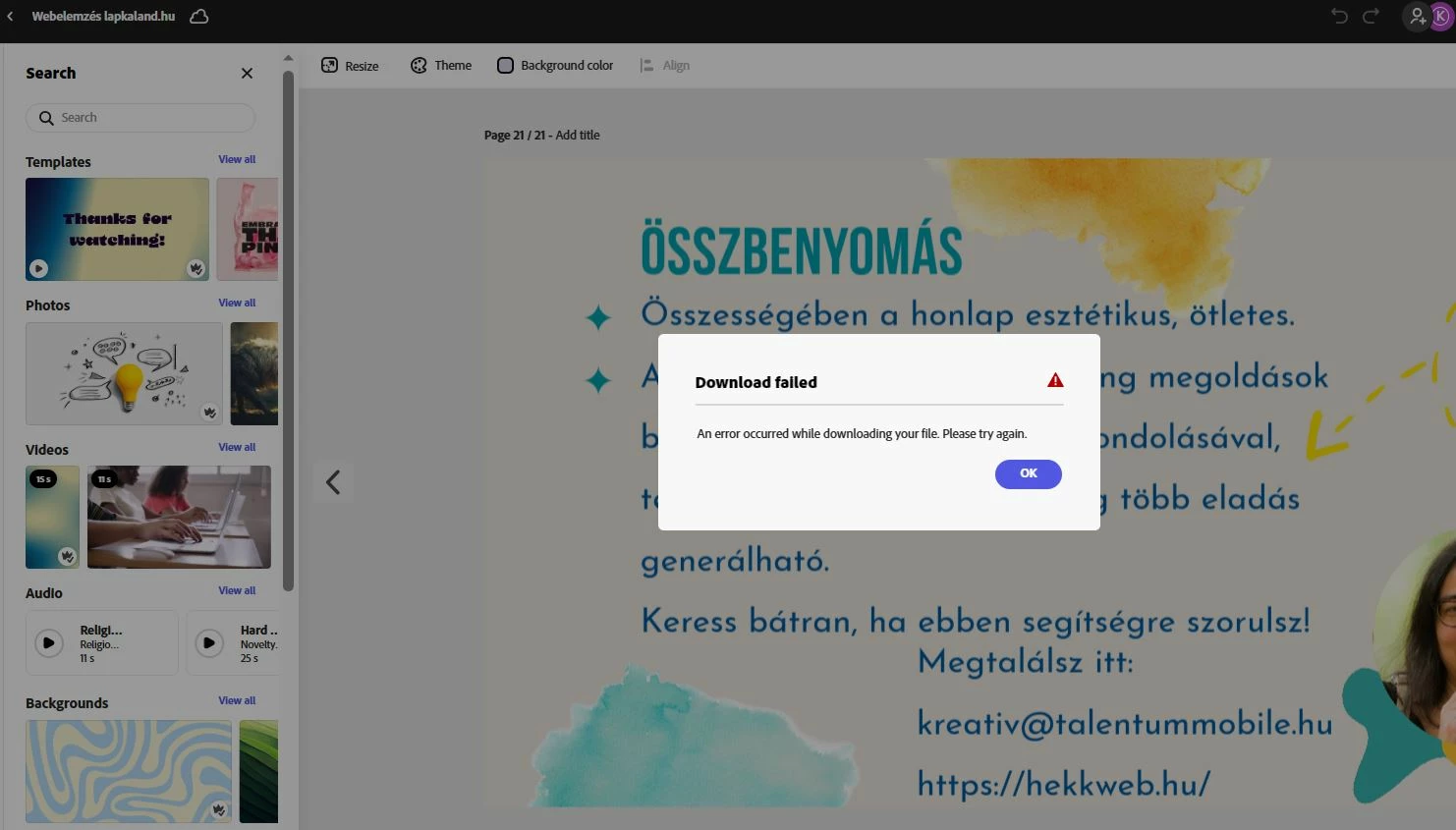
Task: Go back using the top-left arrow
Action: pyautogui.click(x=10, y=16)
